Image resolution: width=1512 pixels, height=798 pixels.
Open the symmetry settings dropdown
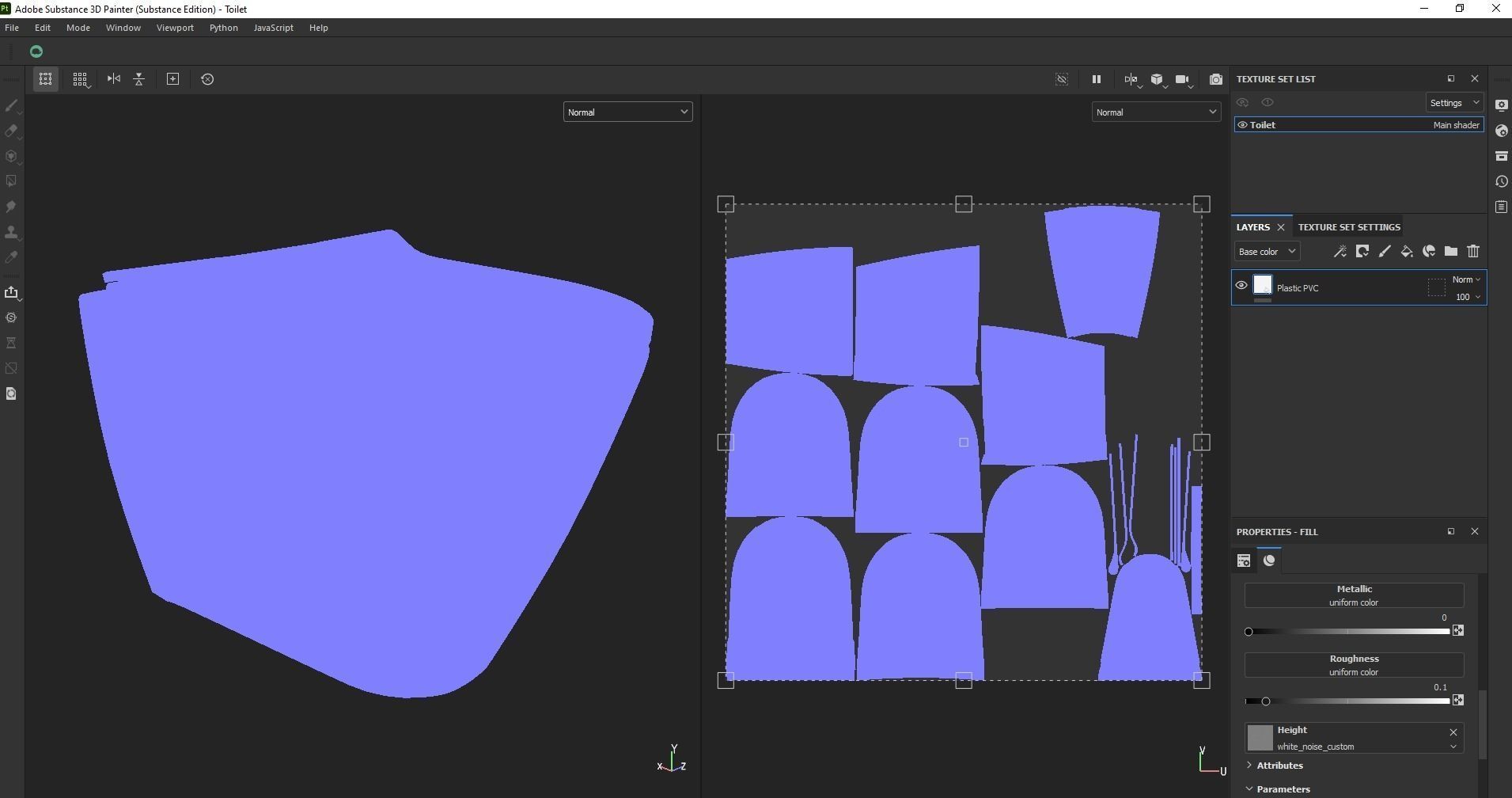pyautogui.click(x=1132, y=80)
